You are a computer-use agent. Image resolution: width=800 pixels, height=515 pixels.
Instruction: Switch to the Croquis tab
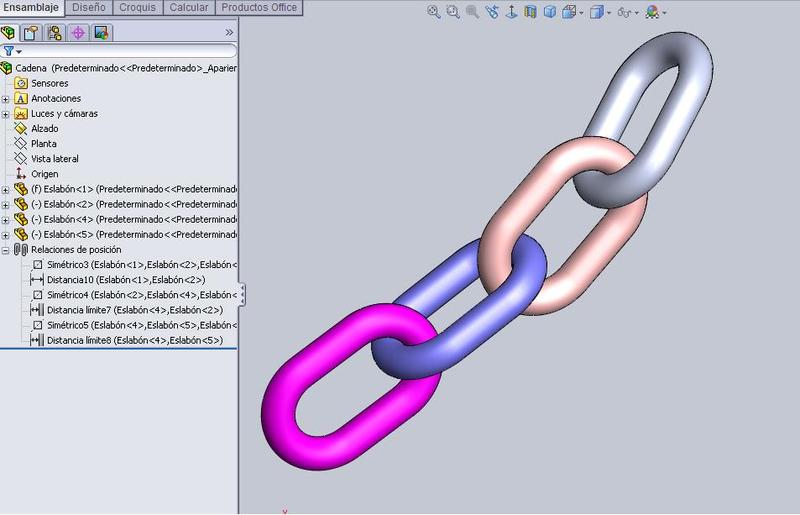click(137, 8)
